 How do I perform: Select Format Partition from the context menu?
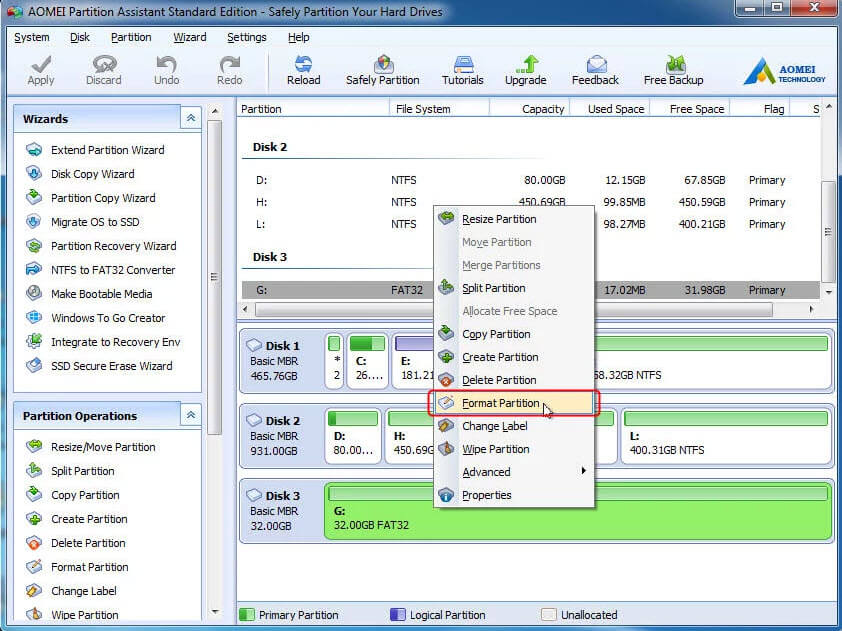pos(506,403)
